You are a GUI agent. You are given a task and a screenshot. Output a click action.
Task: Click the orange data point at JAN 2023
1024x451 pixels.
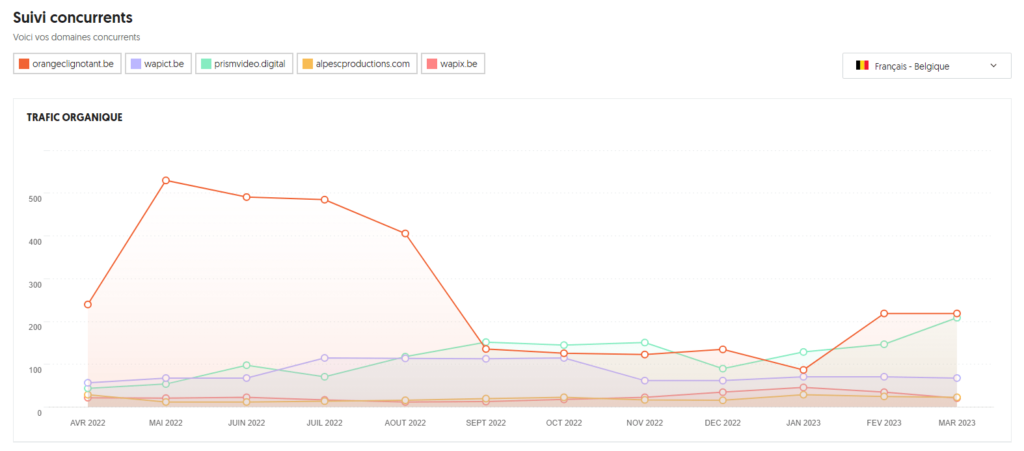(x=803, y=370)
